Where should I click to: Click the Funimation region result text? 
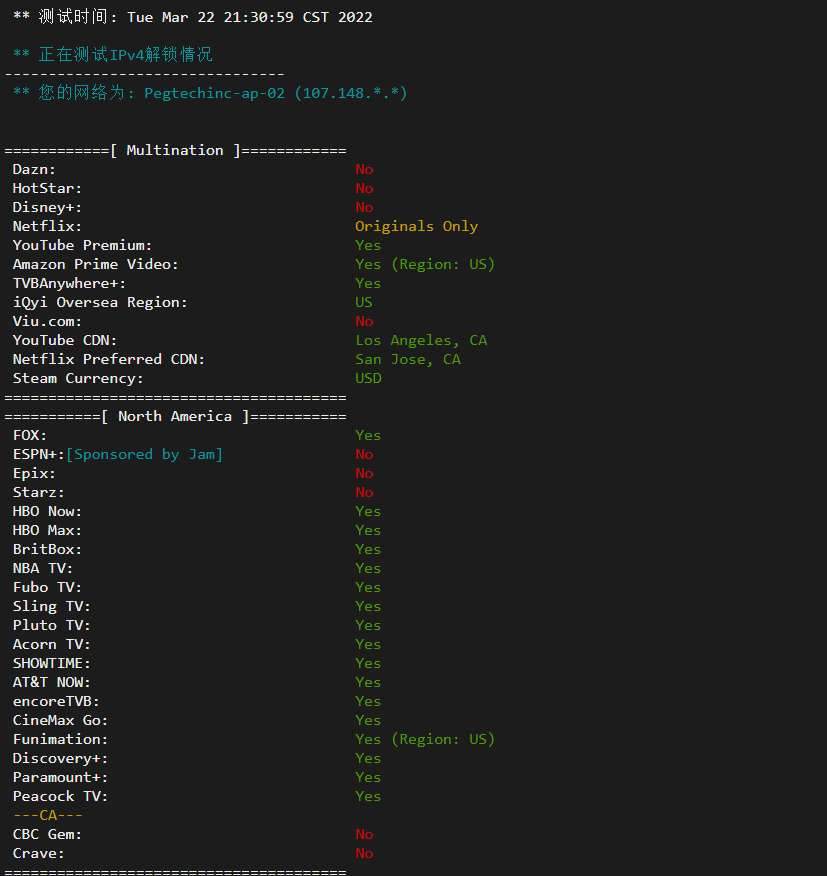tap(425, 739)
